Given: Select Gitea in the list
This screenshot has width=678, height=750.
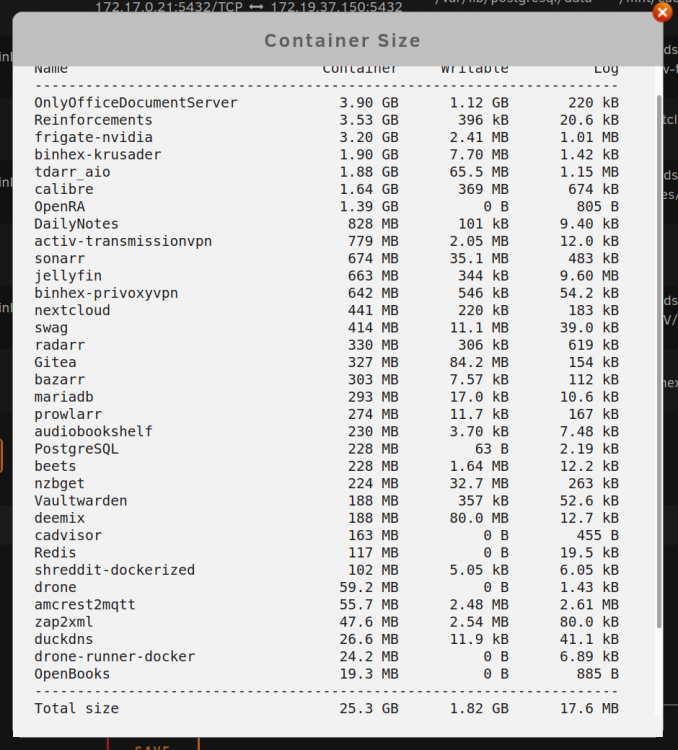Looking at the screenshot, I should tap(55, 362).
